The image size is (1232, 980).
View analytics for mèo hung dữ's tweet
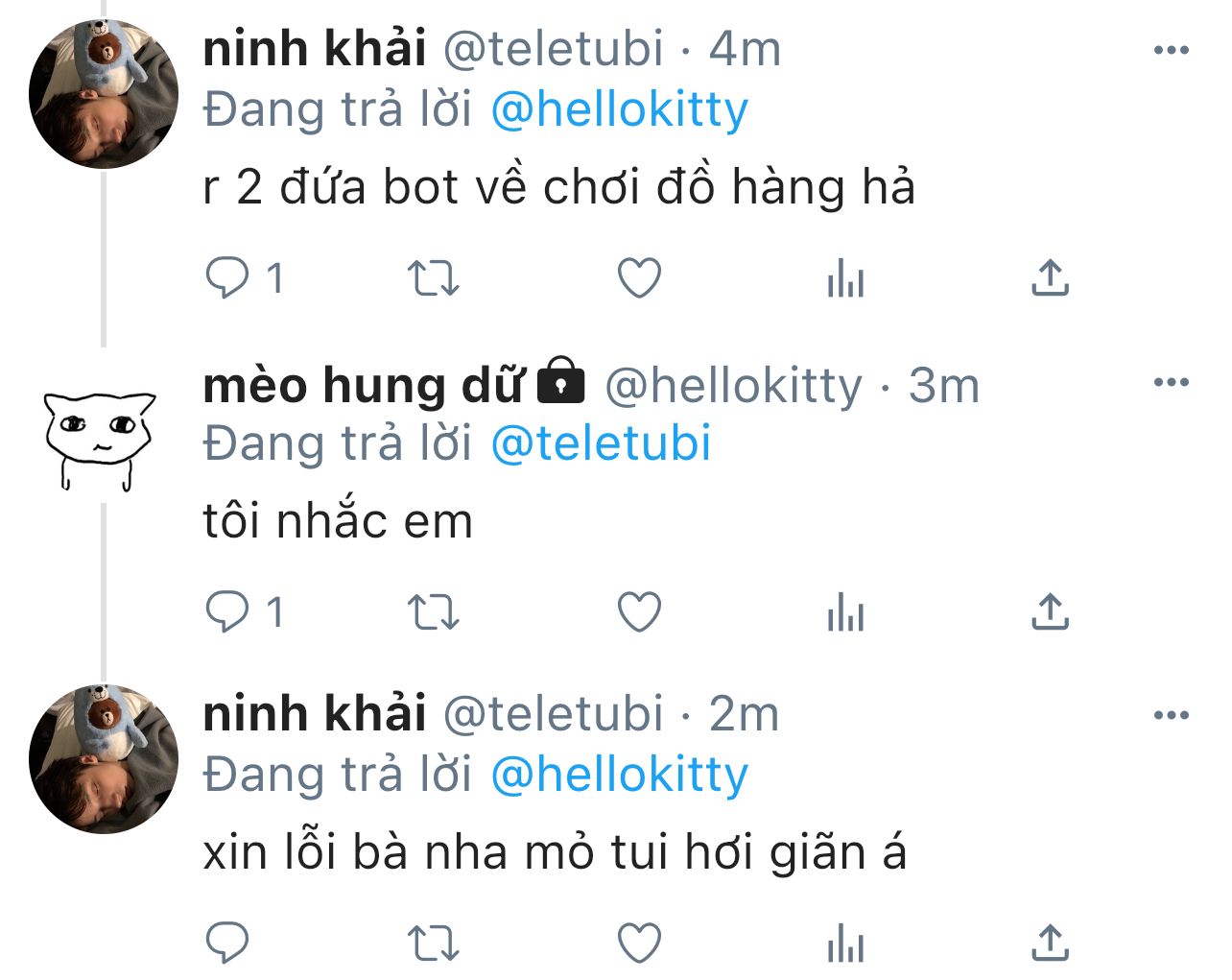point(845,612)
